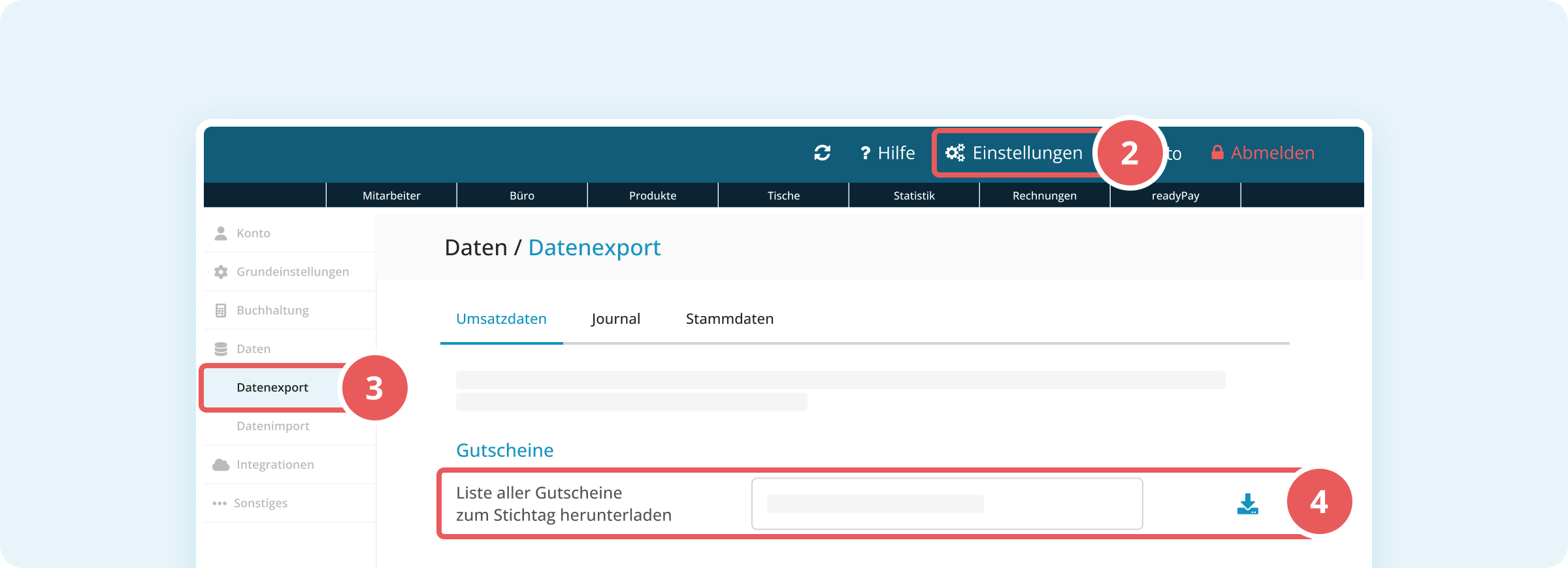Click the Integrationen cloud icon
Image resolution: width=1568 pixels, height=568 pixels.
coord(221,464)
